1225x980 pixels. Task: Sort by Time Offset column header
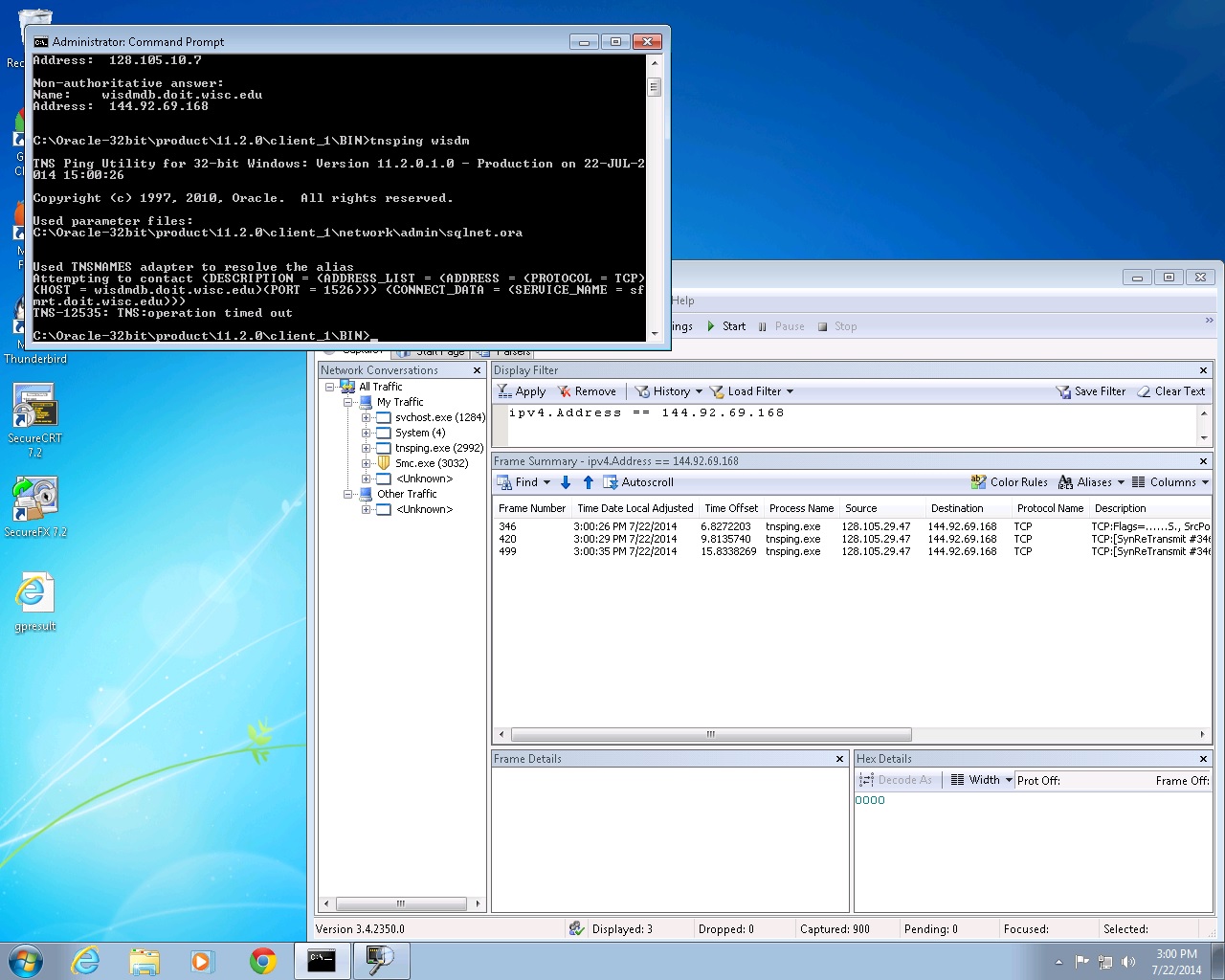731,508
